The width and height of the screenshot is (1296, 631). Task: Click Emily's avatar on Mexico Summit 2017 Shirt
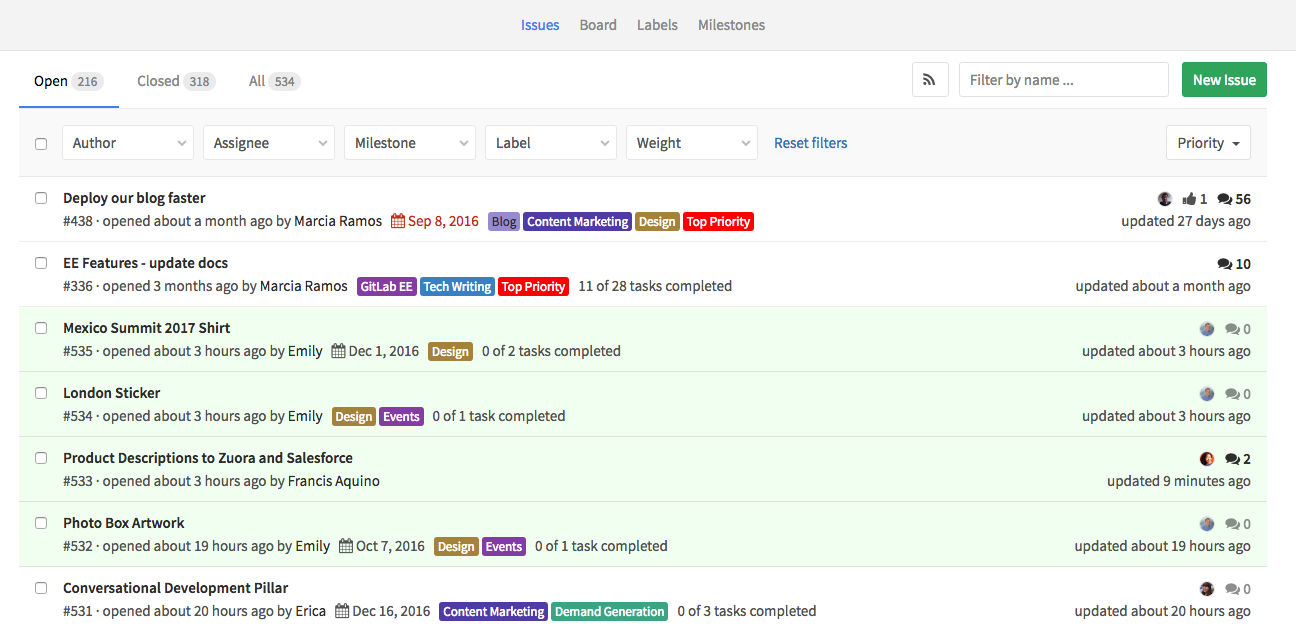click(1206, 328)
